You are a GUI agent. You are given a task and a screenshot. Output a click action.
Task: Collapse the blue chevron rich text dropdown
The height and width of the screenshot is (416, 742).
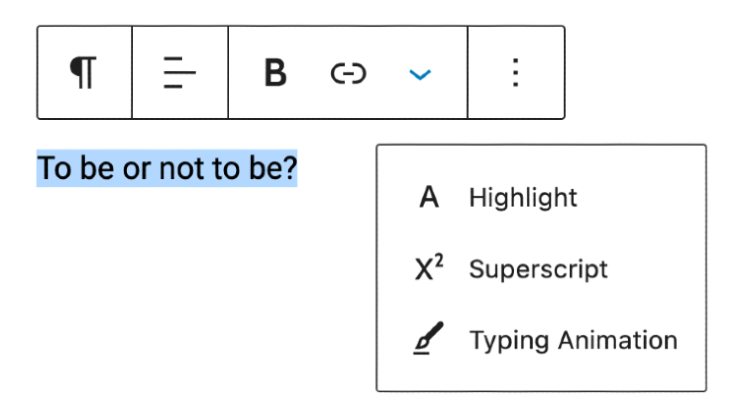[421, 74]
